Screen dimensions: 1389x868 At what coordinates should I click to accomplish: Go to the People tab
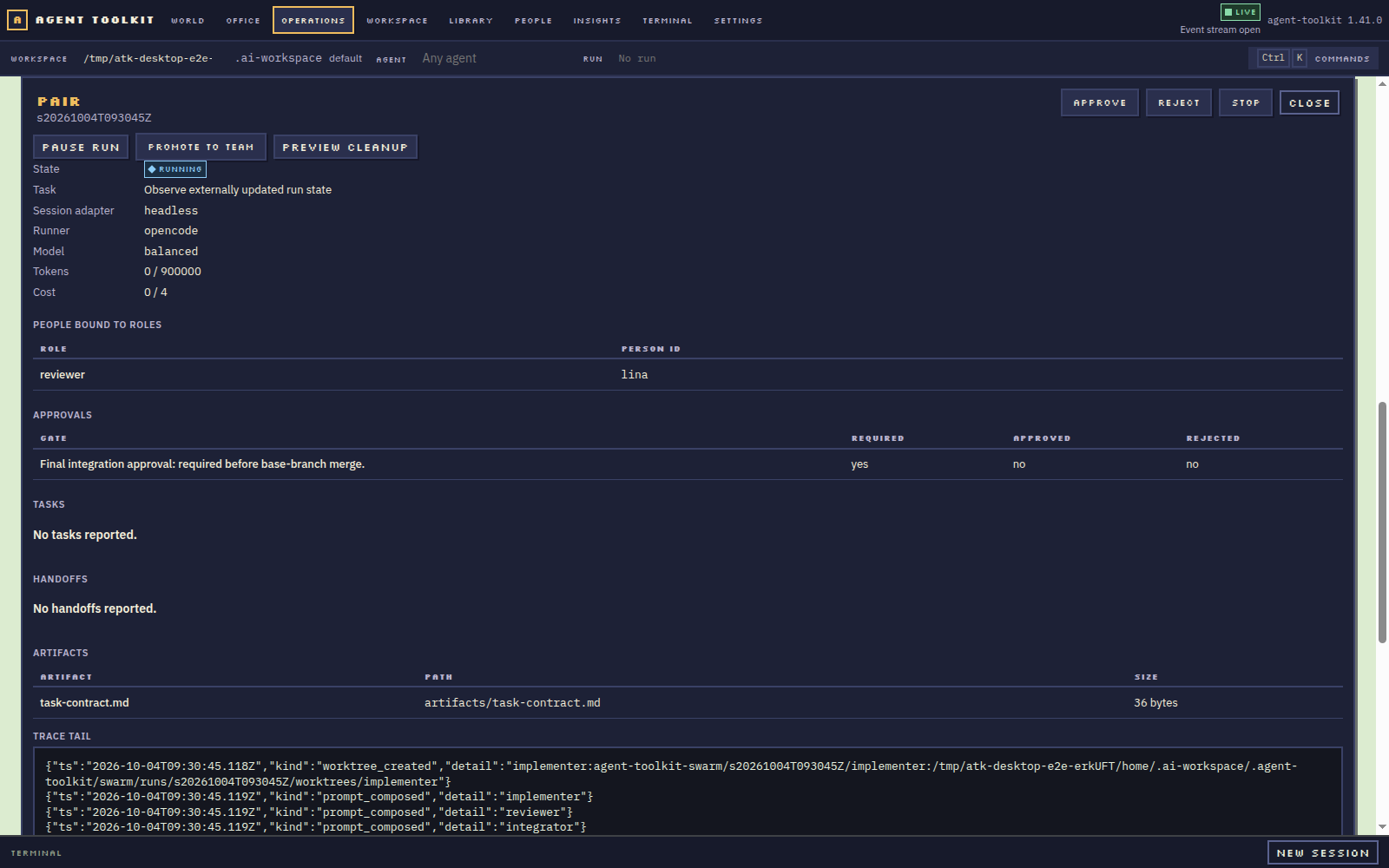[533, 21]
